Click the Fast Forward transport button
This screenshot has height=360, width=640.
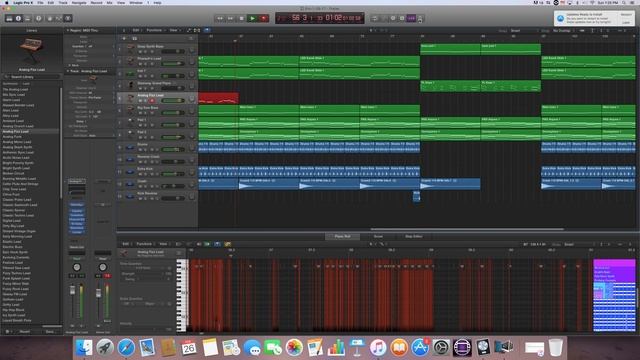(231, 18)
